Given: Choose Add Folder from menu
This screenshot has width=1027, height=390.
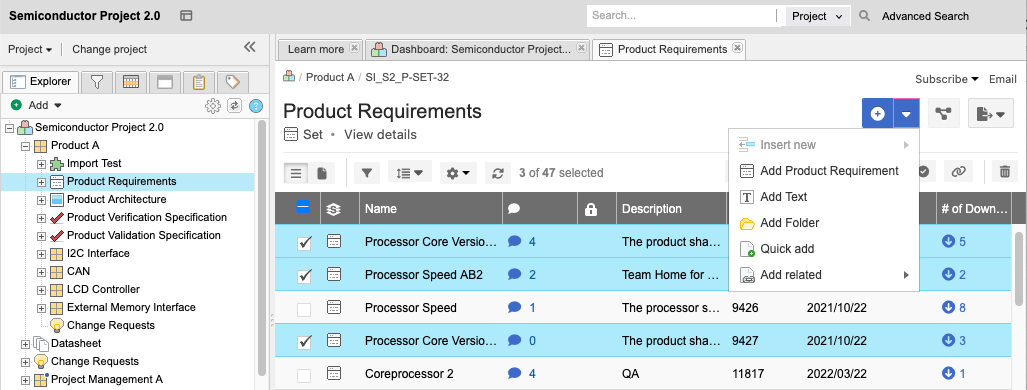Looking at the screenshot, I should click(824, 223).
